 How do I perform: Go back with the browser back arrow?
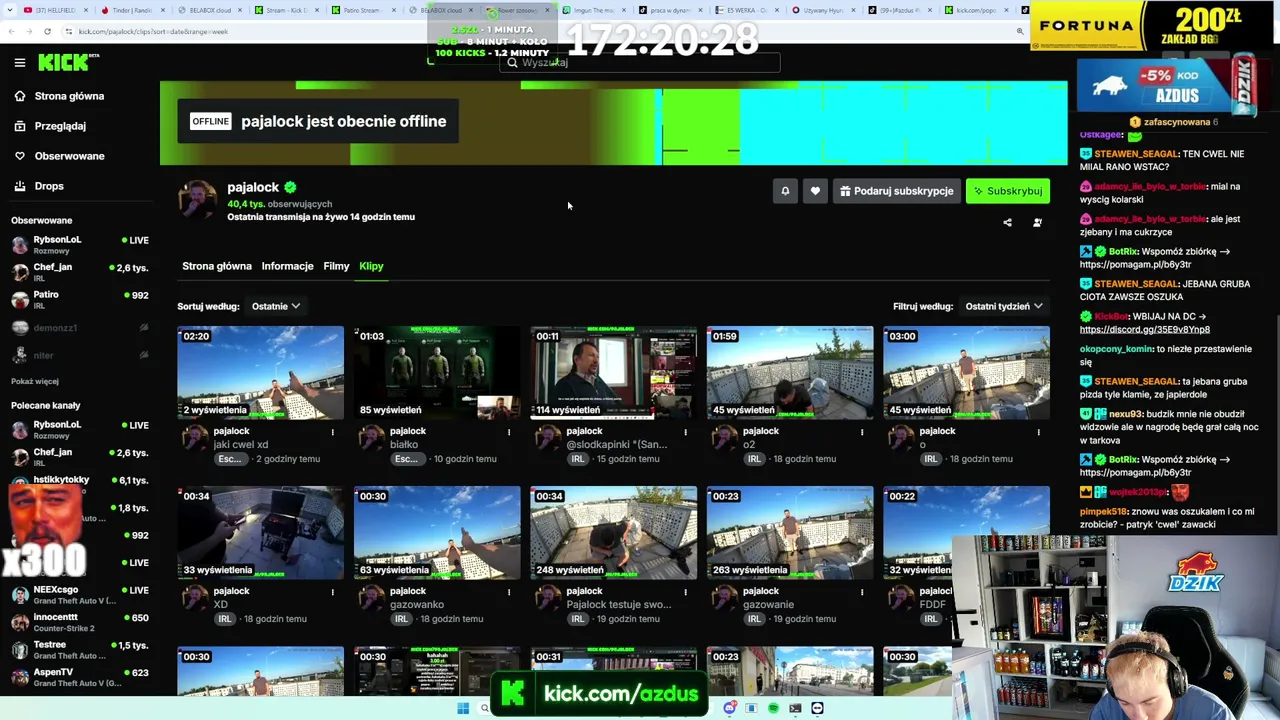coord(11,31)
